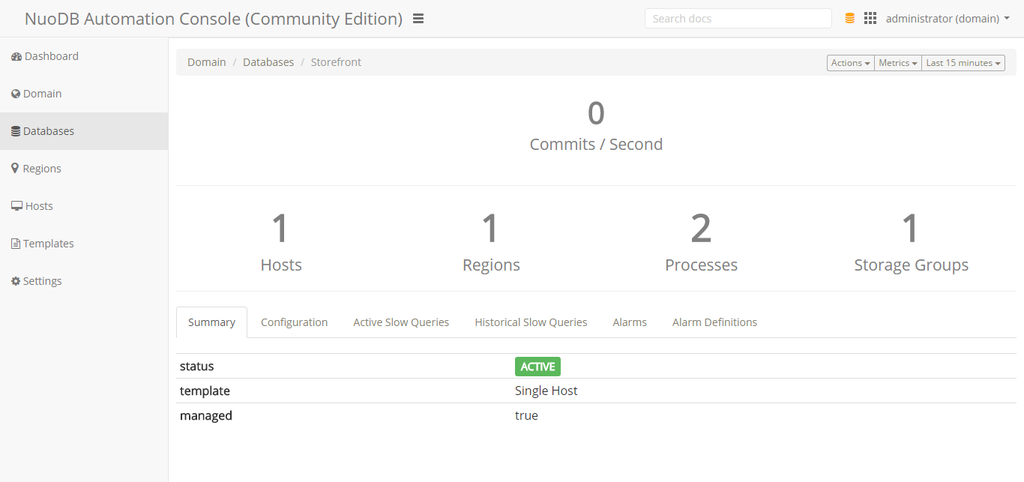This screenshot has width=1024, height=482.
Task: Click the orange database icon in the header
Action: [x=850, y=18]
